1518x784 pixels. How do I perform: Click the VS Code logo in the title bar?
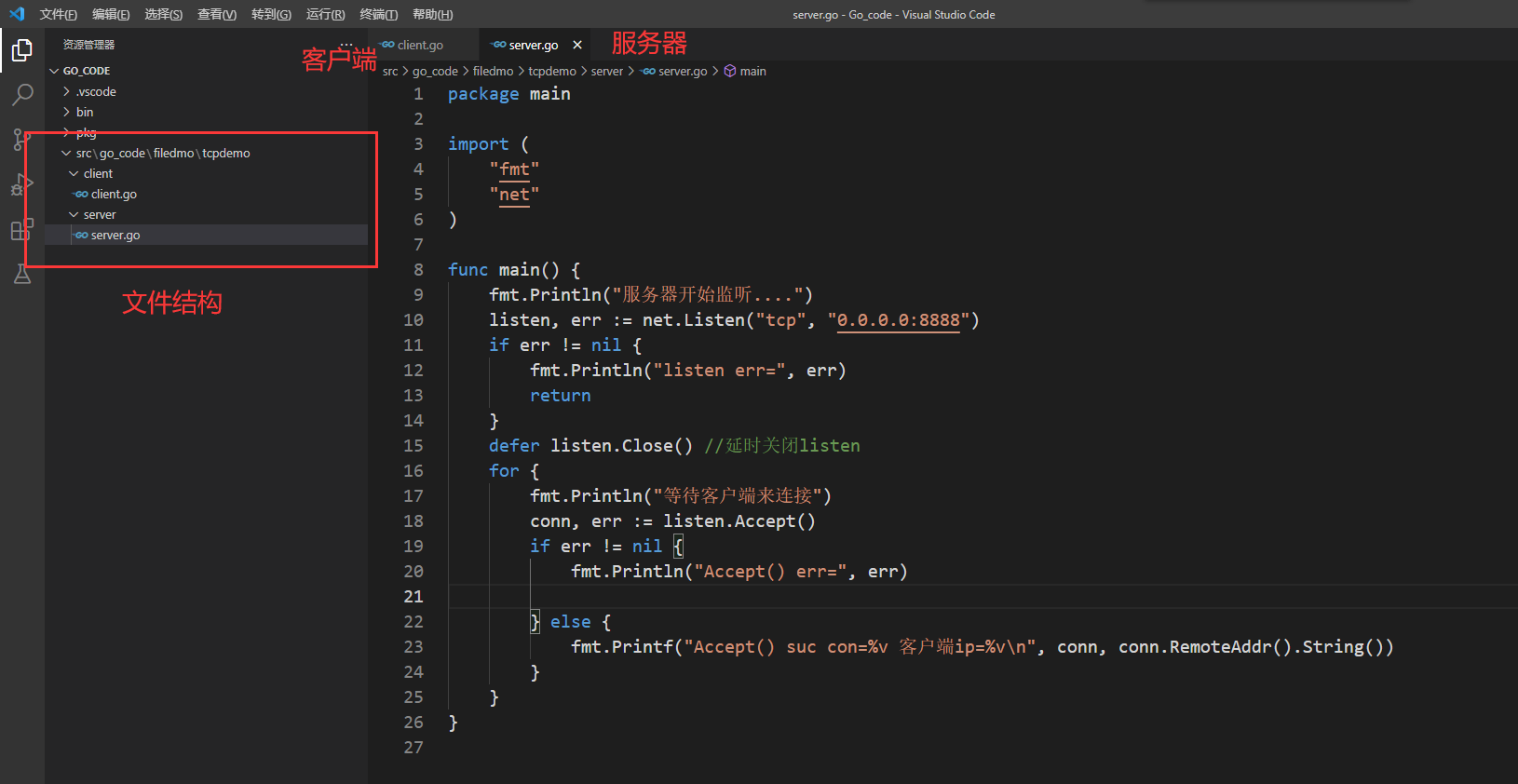(17, 14)
